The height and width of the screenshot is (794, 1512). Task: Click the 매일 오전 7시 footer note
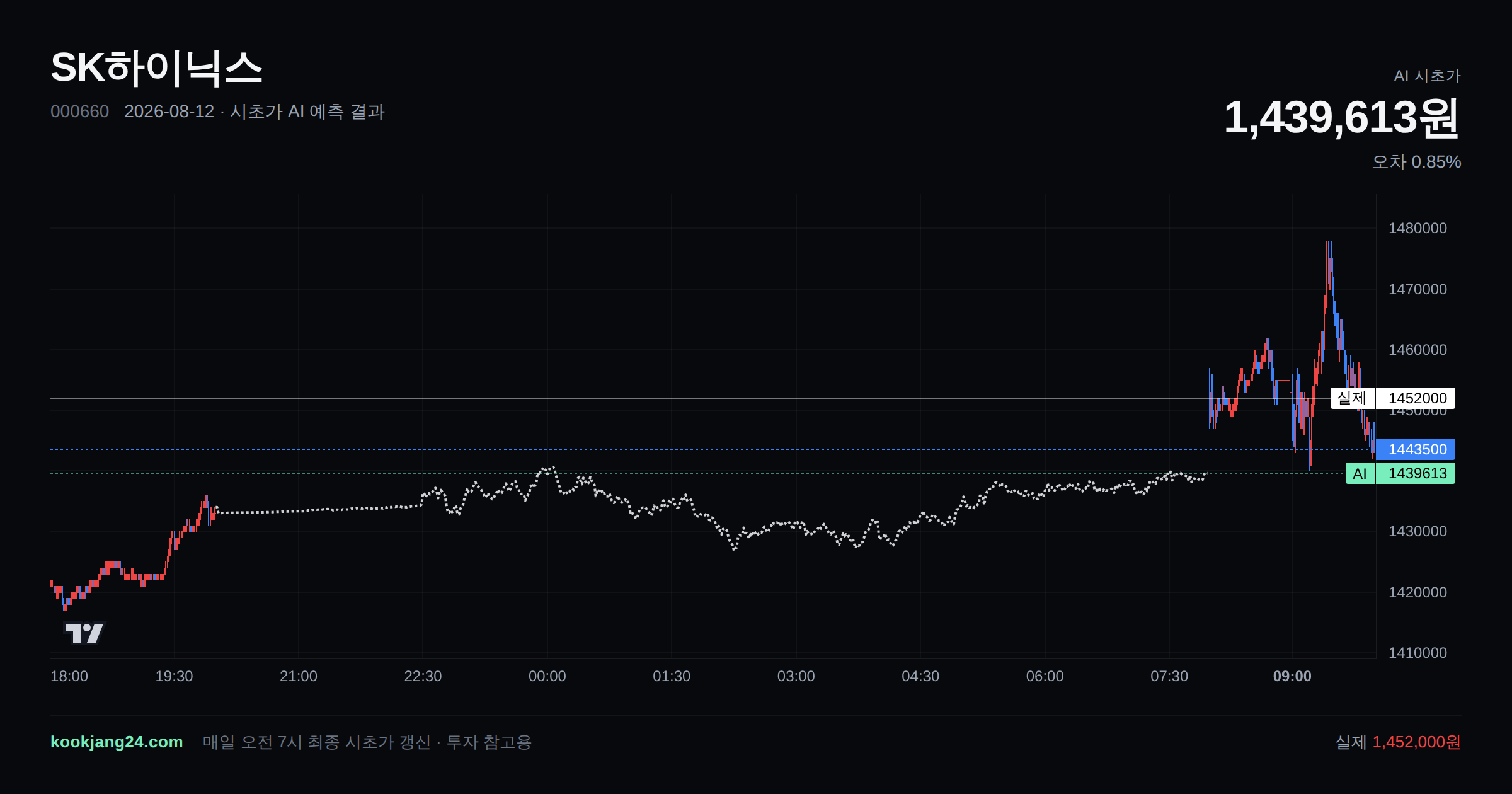pos(367,742)
